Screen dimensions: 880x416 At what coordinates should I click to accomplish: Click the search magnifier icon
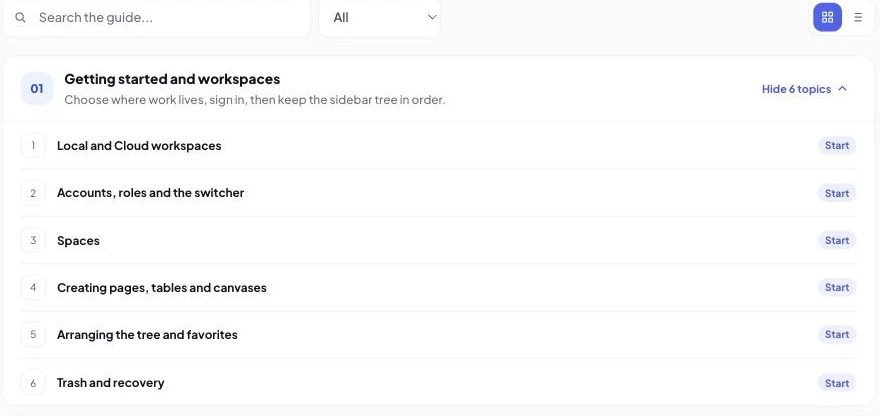tap(20, 17)
